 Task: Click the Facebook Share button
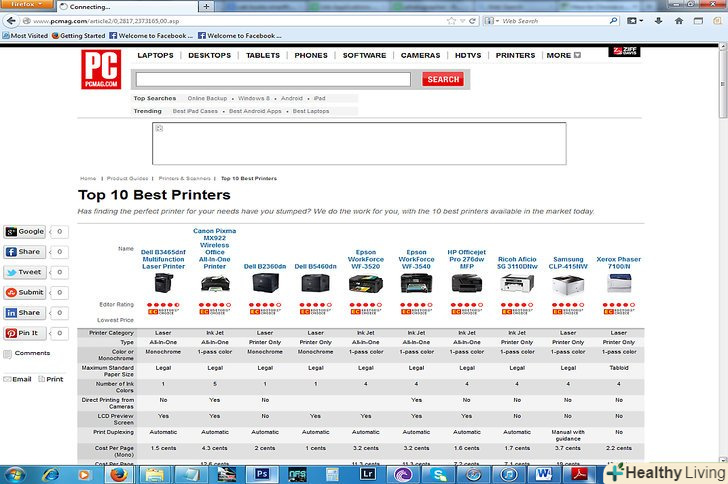[x=26, y=252]
